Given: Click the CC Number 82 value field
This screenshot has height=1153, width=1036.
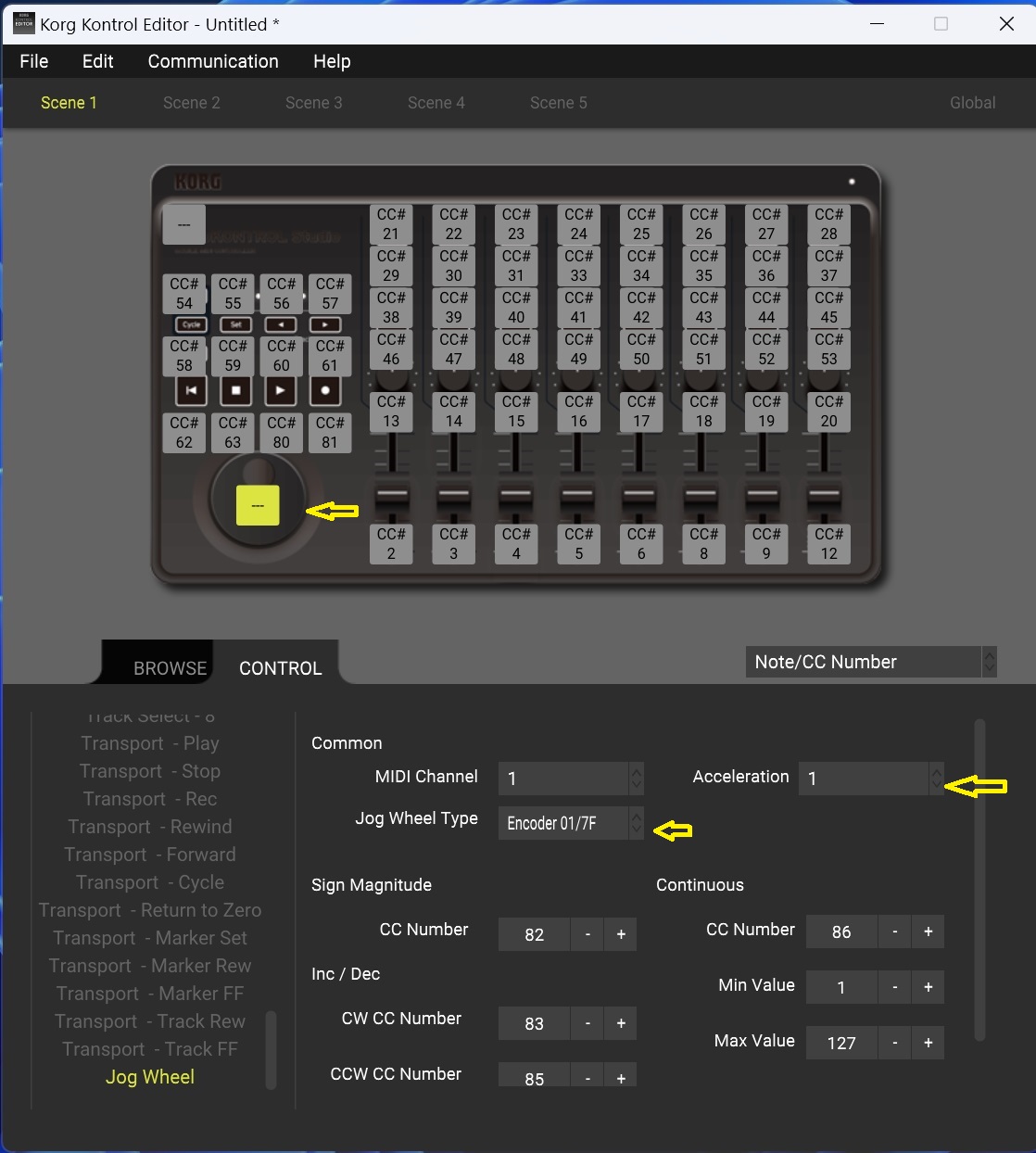Looking at the screenshot, I should pyautogui.click(x=534, y=934).
